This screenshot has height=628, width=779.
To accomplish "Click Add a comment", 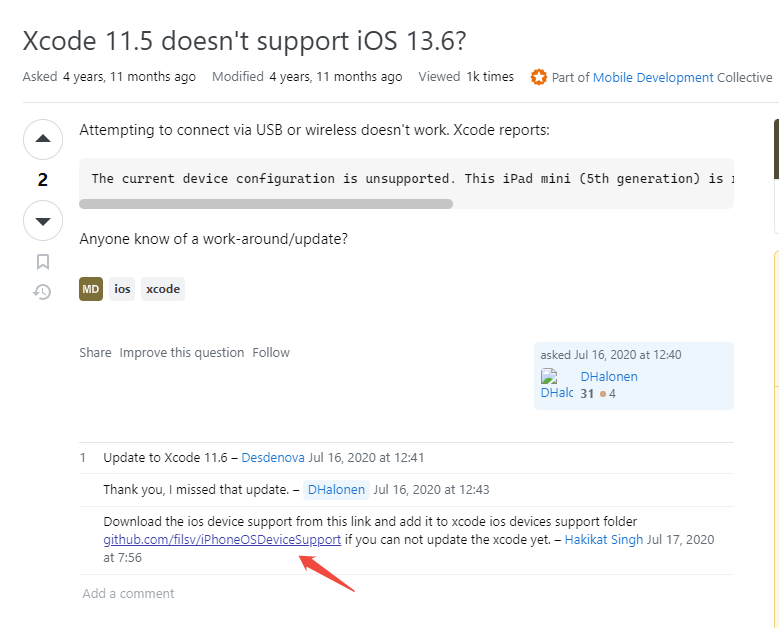I will tap(128, 594).
